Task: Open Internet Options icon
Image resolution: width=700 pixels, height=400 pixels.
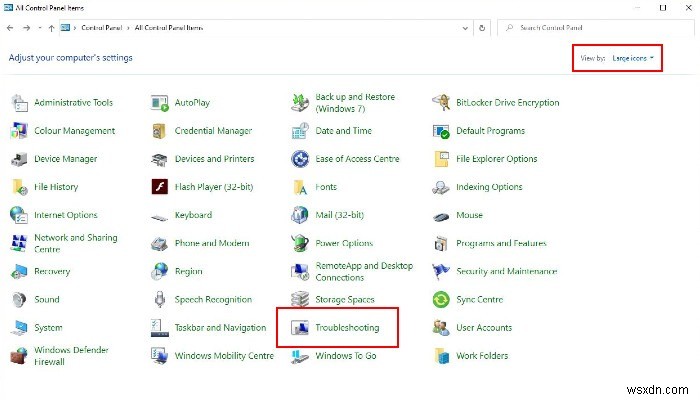Action: tap(19, 215)
